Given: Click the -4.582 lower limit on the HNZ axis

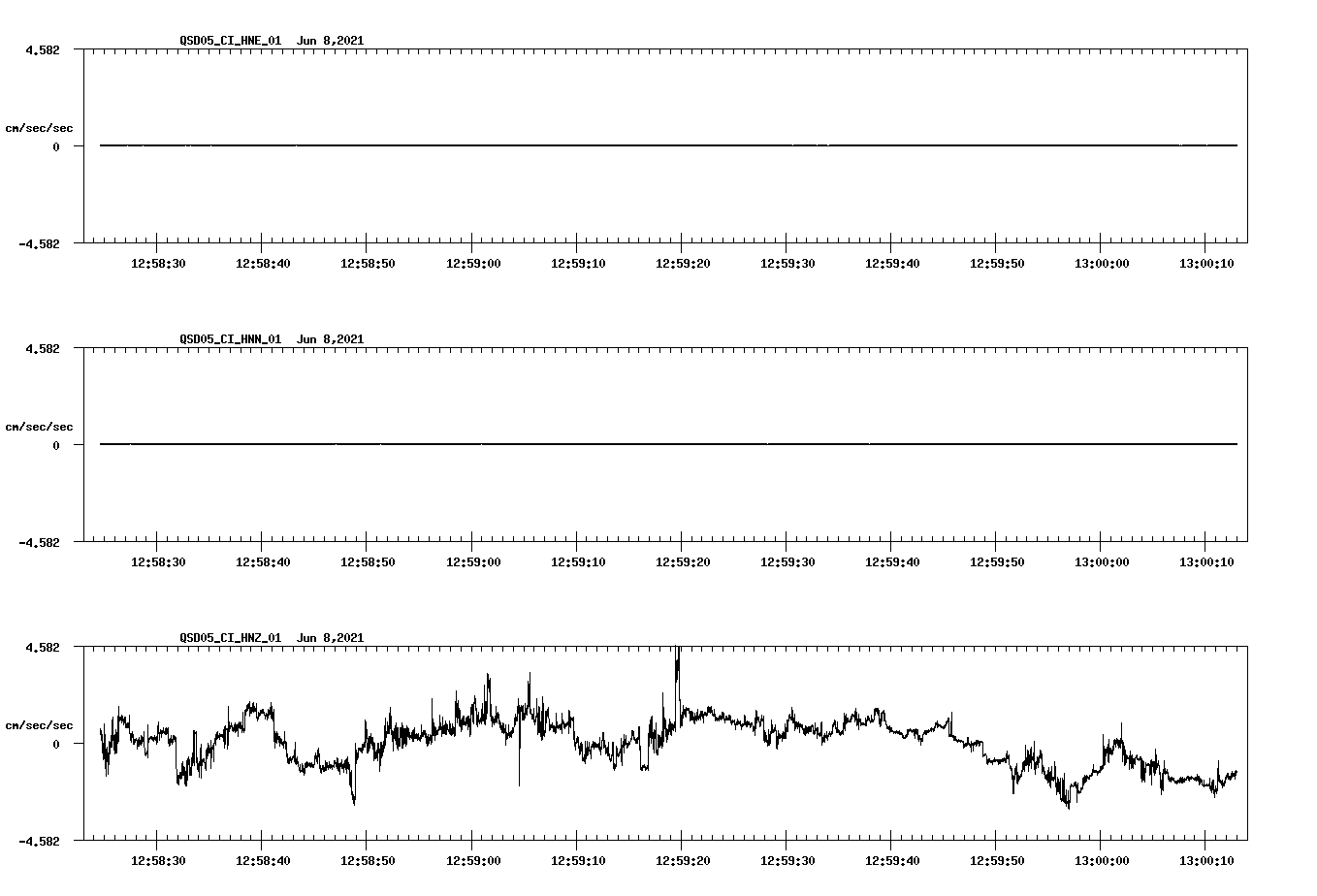Looking at the screenshot, I should pyautogui.click(x=39, y=842).
